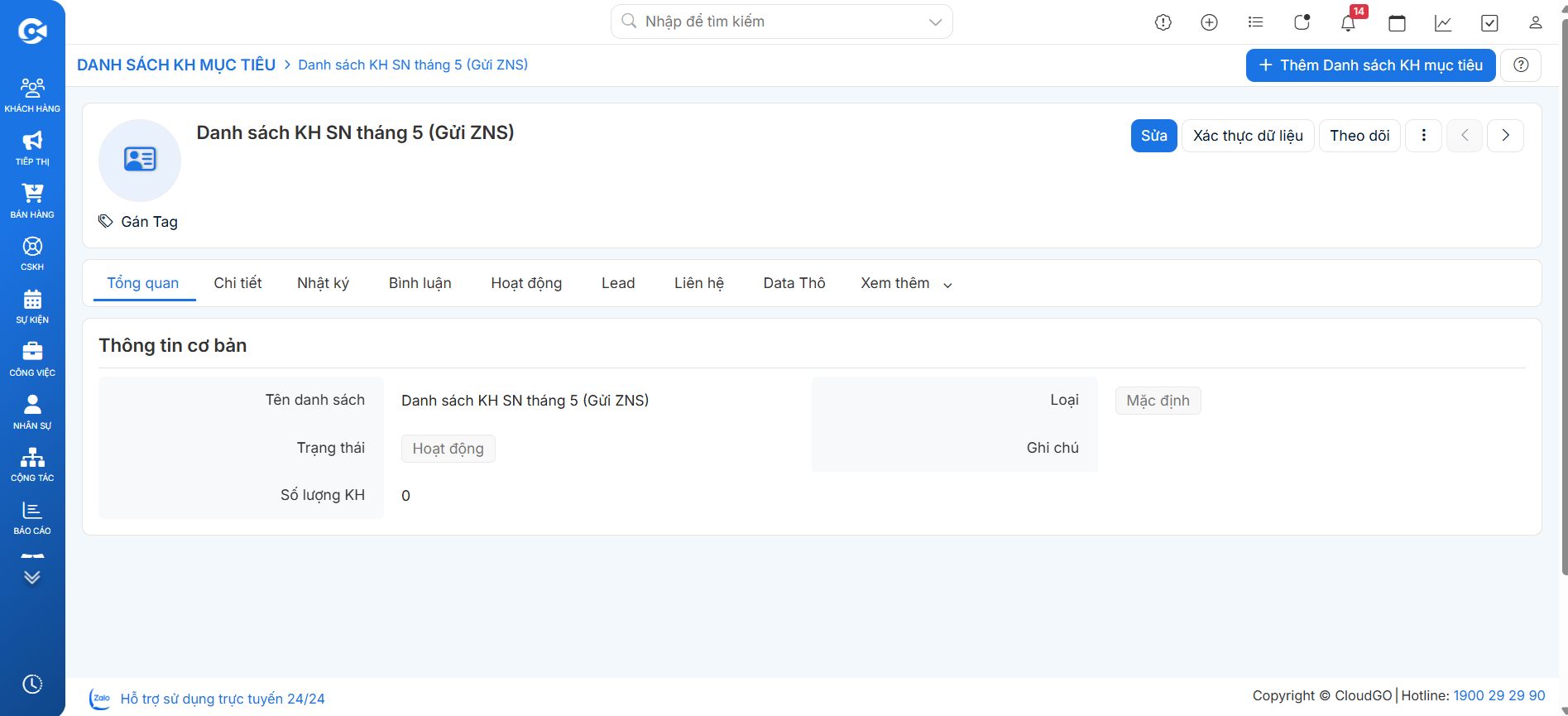Switch to the Data Thô tab
The width and height of the screenshot is (1568, 716).
point(794,283)
